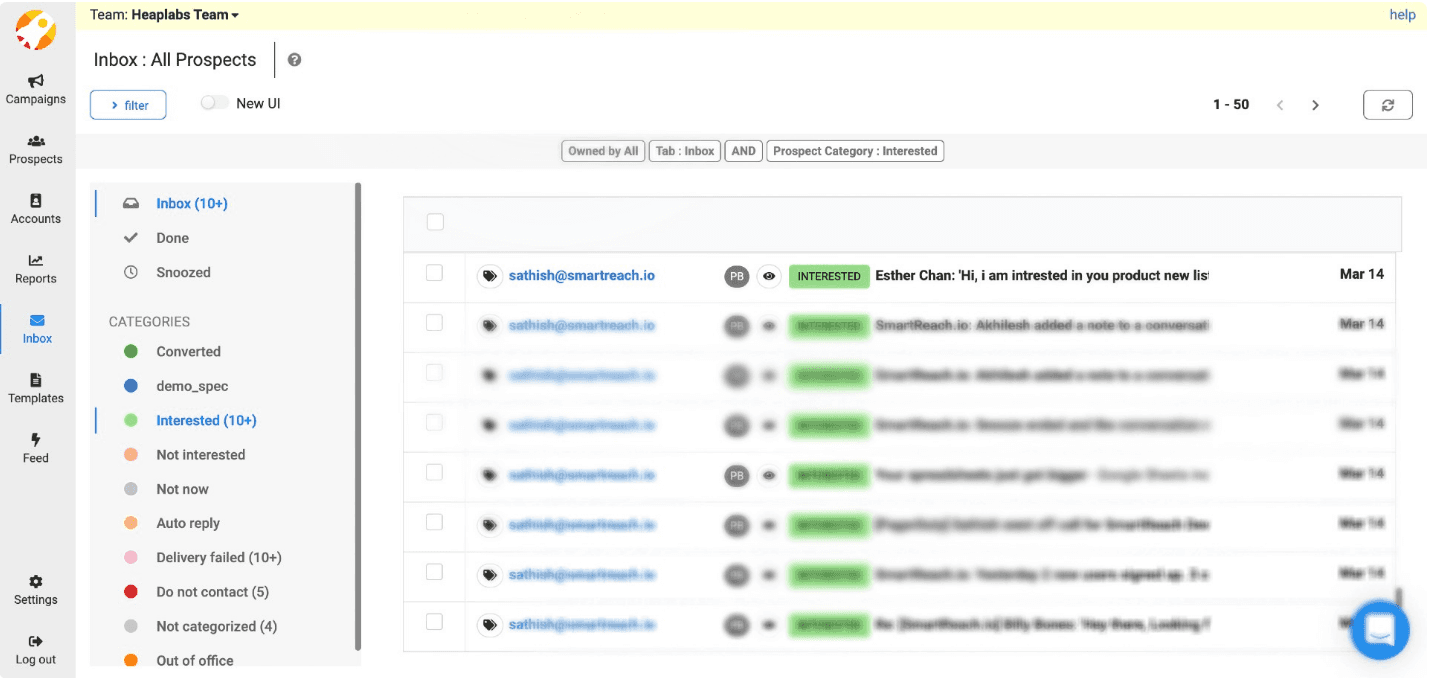Open the tag icon on Esther Chan's email
This screenshot has height=678, width=1429.
pos(490,276)
